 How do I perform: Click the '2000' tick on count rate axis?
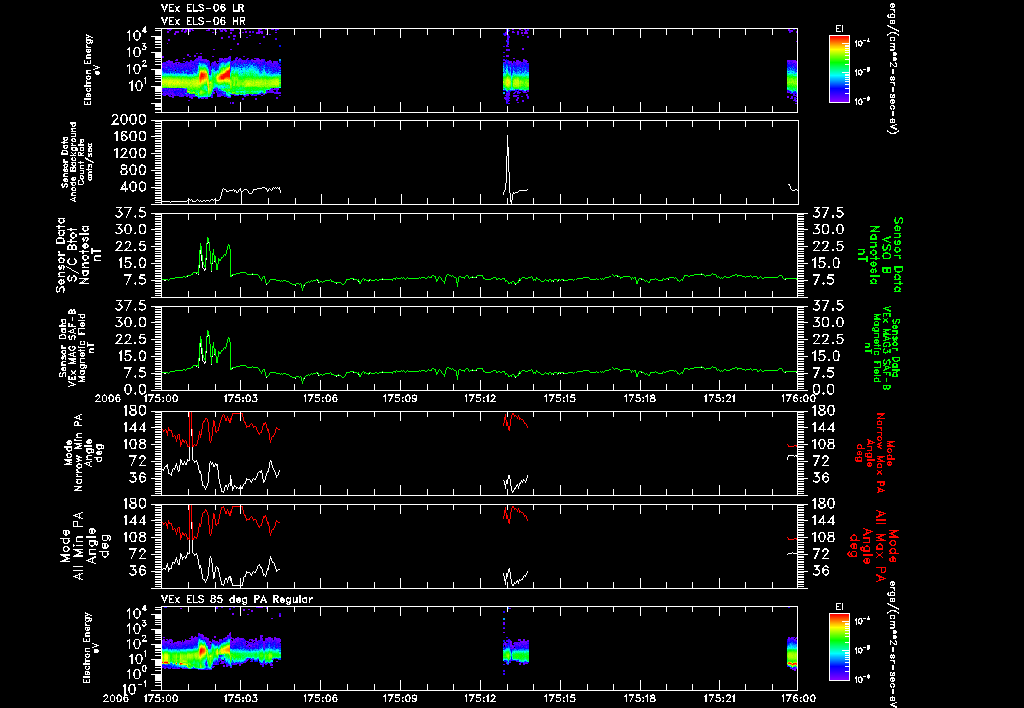coord(129,120)
